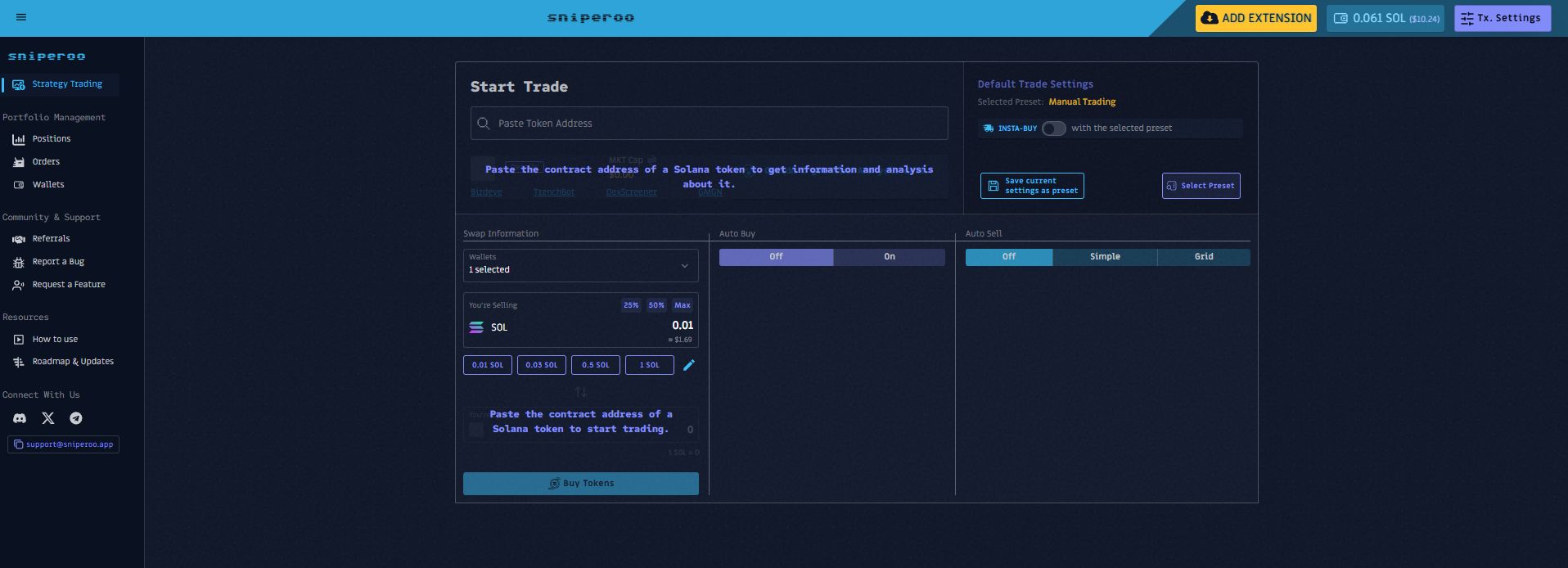This screenshot has height=568, width=1568.
Task: Click the pencil icon to edit SOL amounts
Action: (x=689, y=365)
